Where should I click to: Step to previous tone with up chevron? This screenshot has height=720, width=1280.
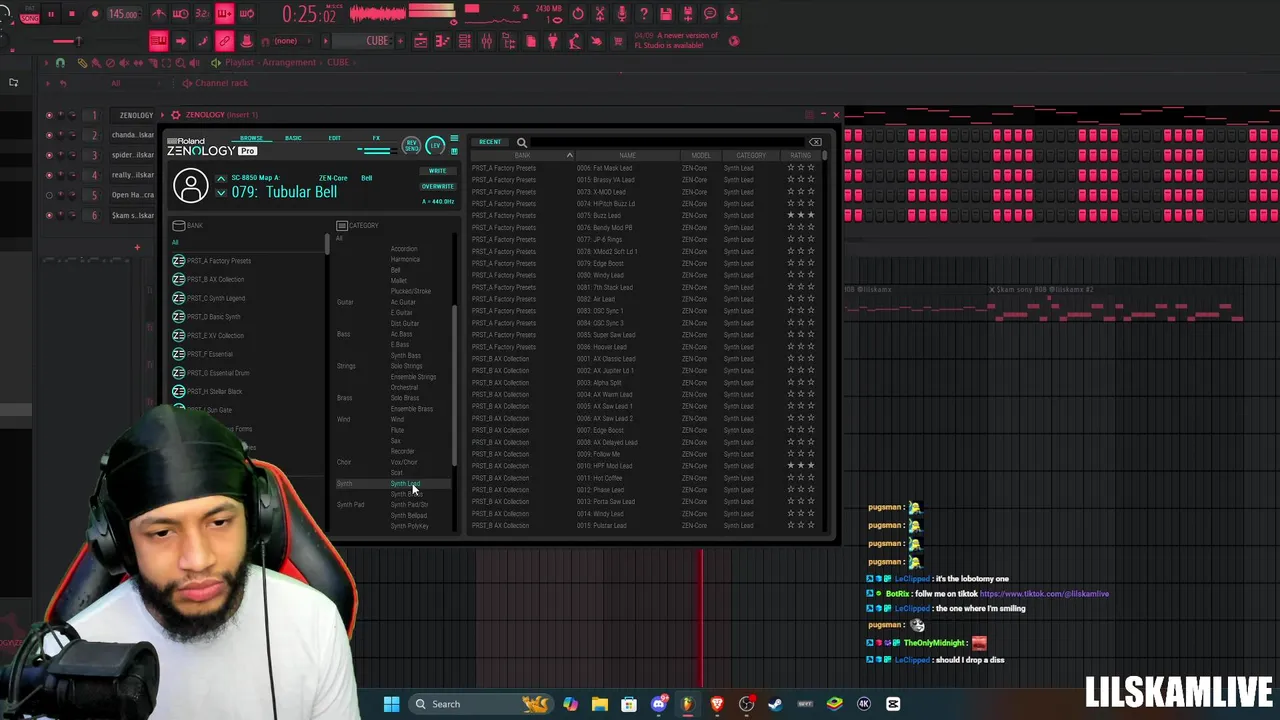click(221, 178)
